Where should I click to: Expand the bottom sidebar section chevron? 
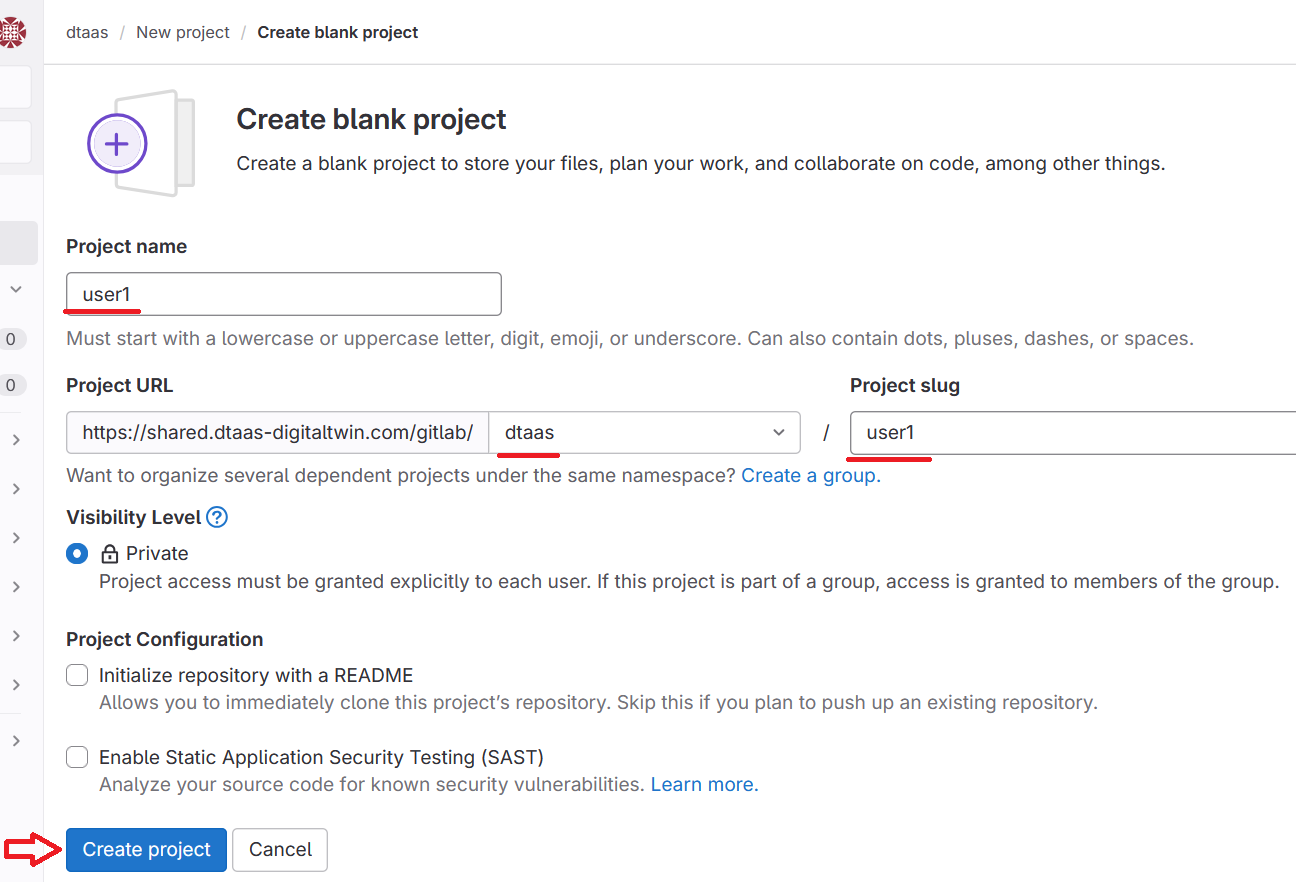click(x=16, y=740)
